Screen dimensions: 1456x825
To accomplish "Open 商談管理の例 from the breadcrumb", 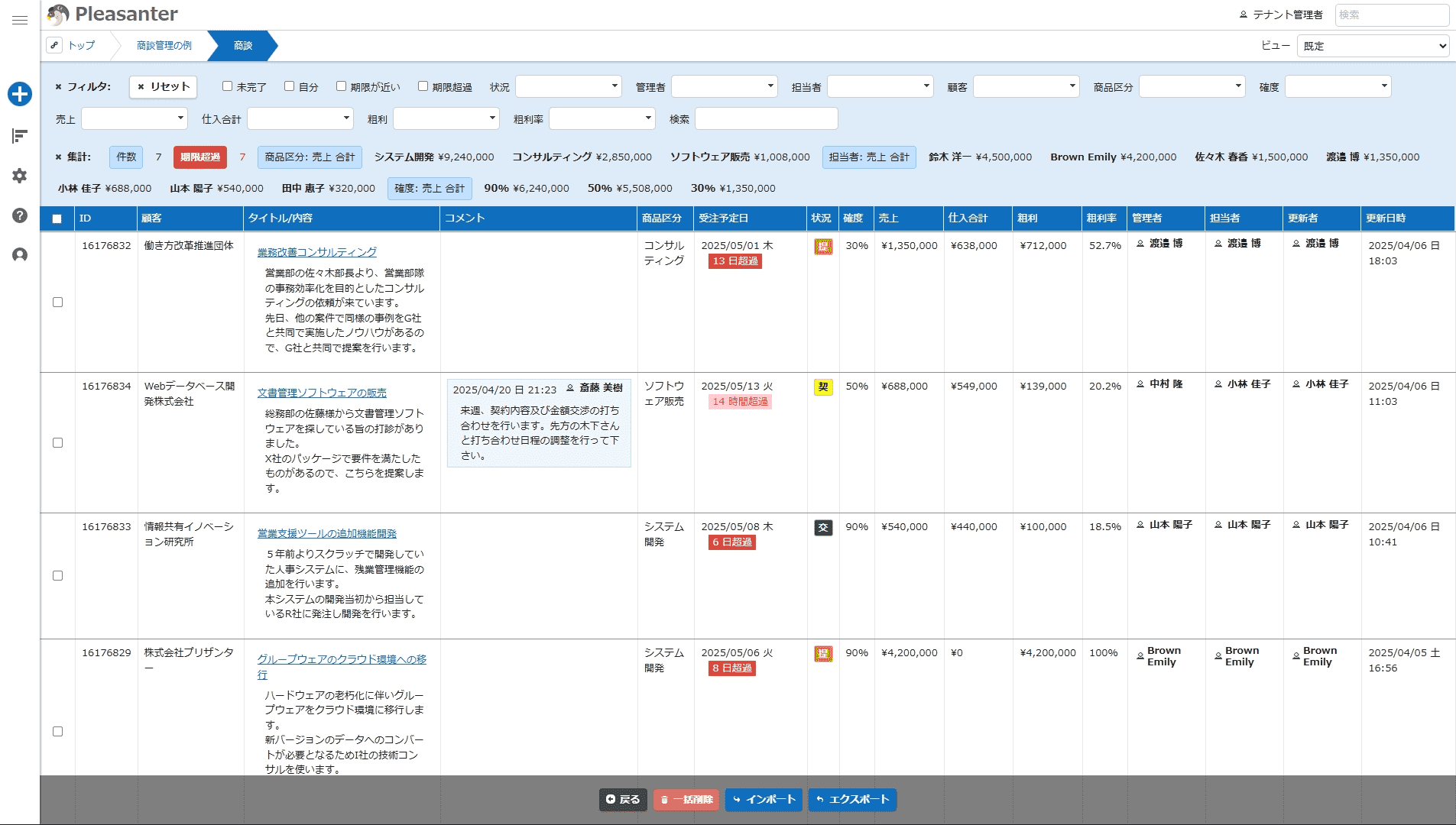I will 164,46.
